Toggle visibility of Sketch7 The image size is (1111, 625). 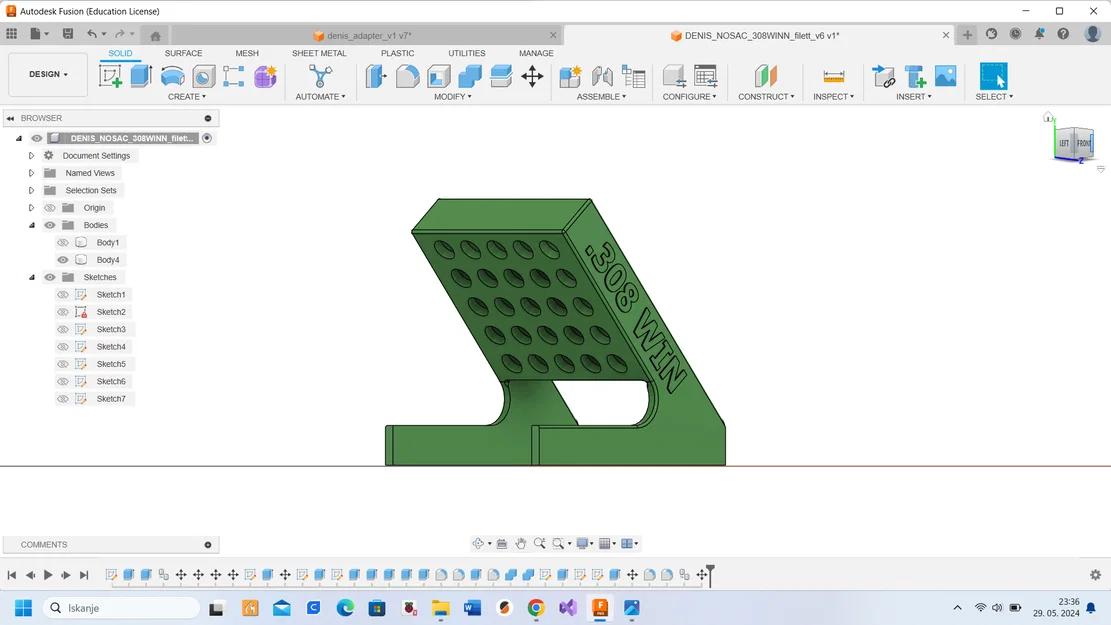tap(63, 399)
